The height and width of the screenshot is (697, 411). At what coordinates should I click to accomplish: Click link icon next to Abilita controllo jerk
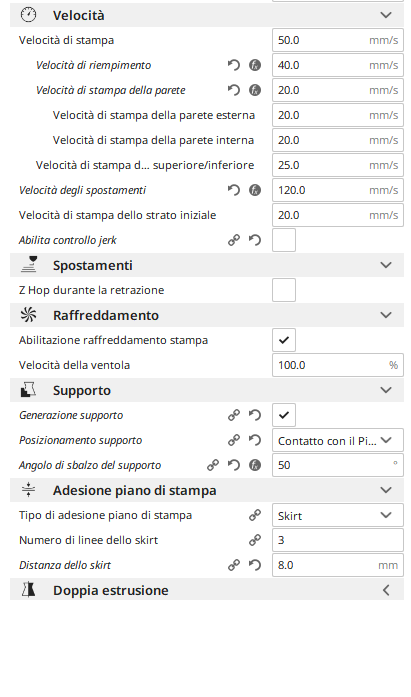pos(234,240)
